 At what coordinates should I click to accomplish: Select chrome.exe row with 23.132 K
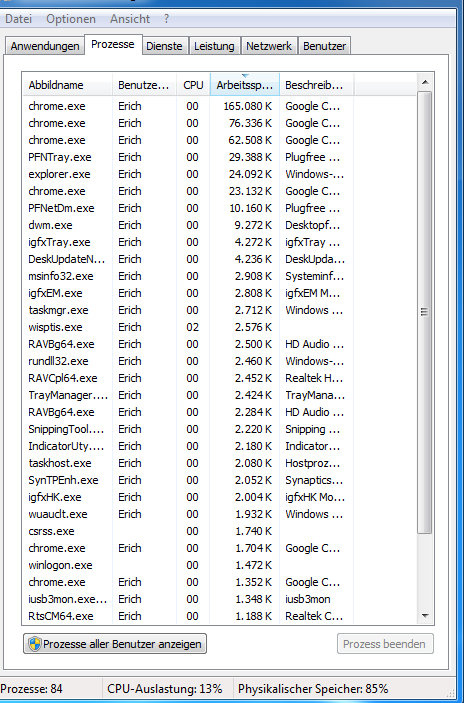[x=219, y=191]
